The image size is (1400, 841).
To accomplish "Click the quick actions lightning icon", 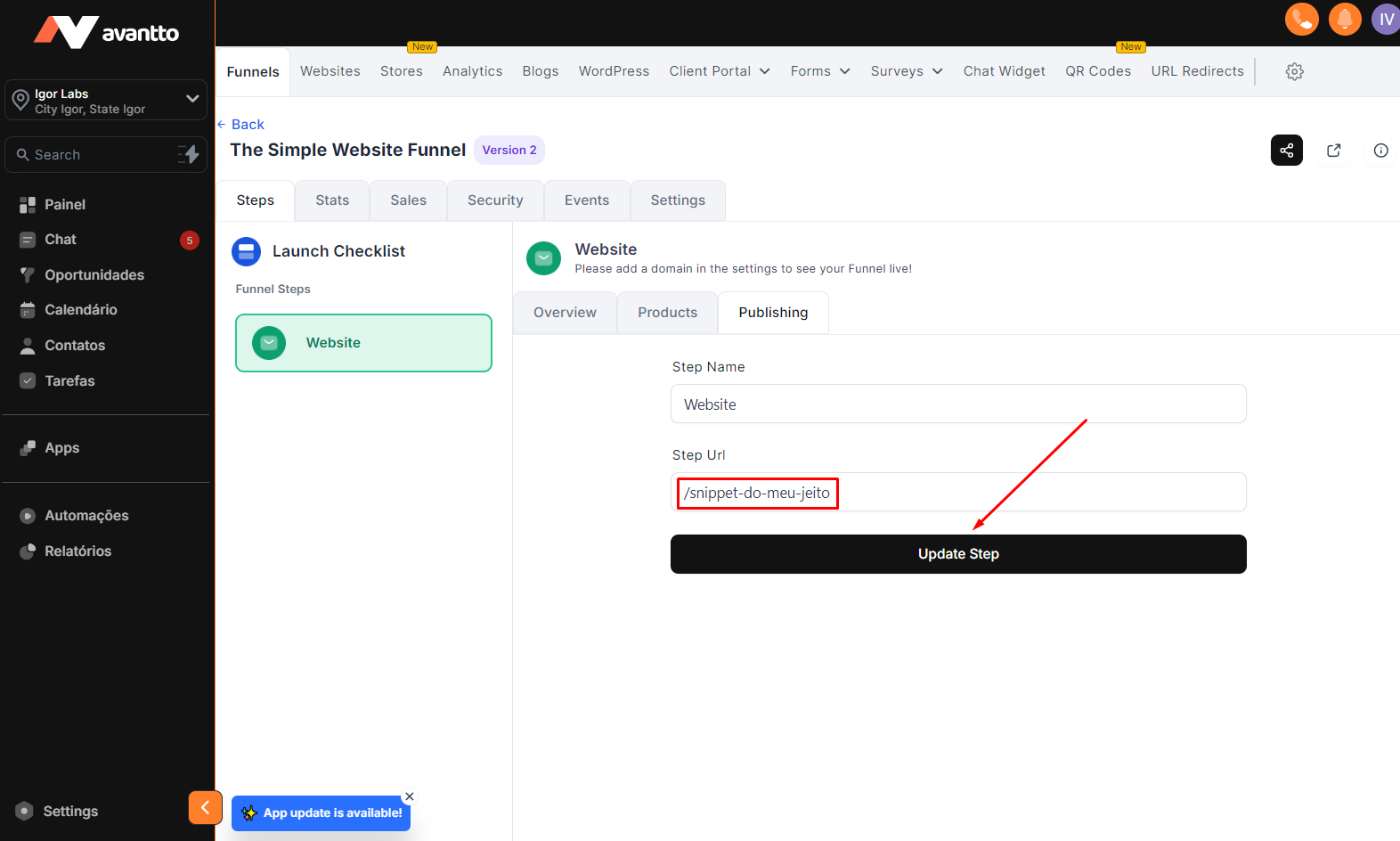I will [x=189, y=154].
